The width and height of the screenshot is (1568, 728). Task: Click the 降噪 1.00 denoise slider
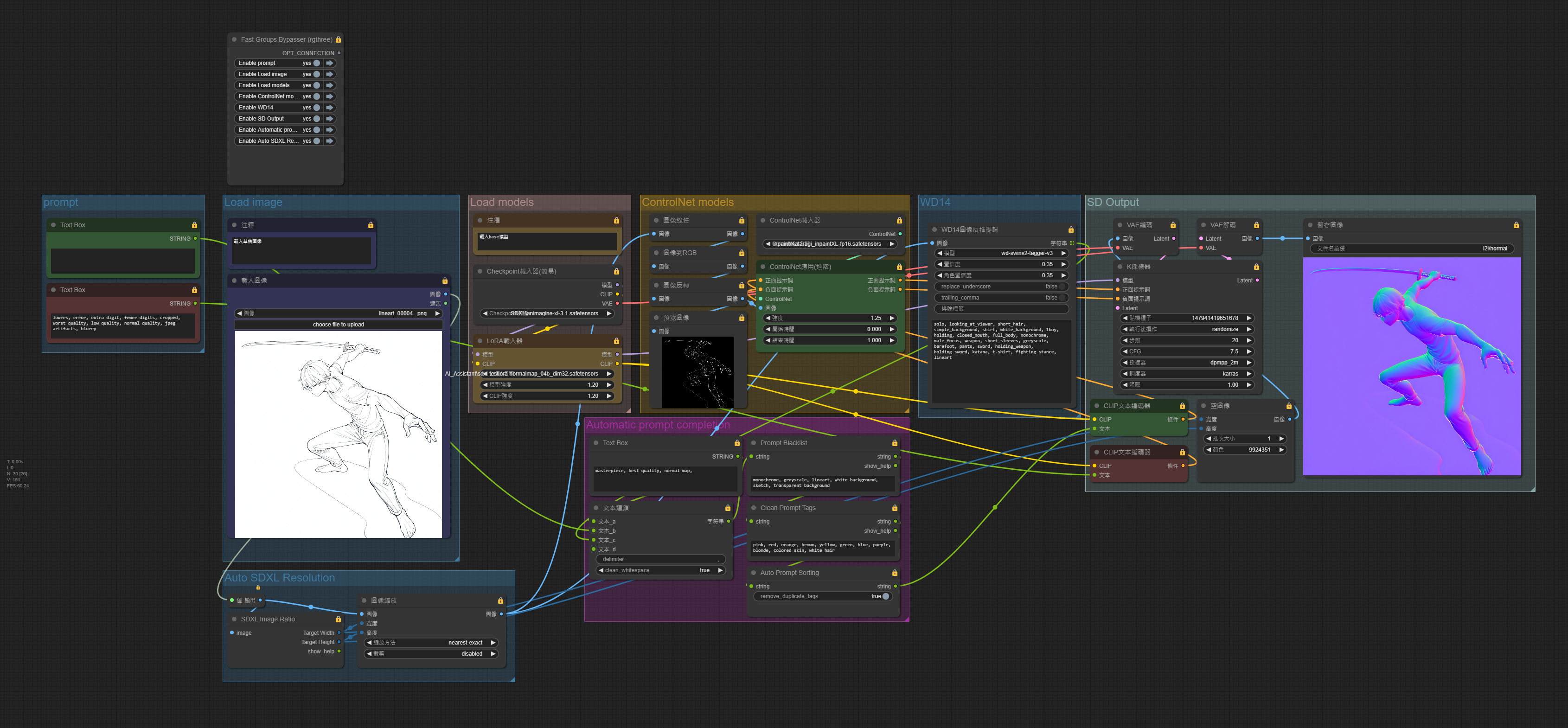pyautogui.click(x=1188, y=385)
